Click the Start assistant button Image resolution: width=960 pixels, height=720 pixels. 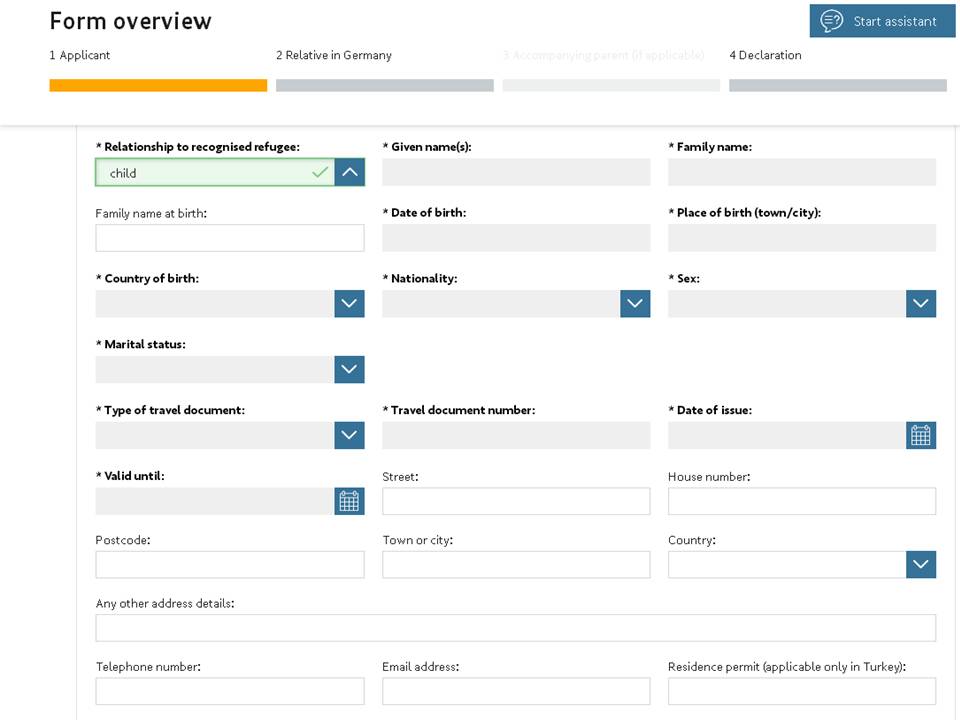(882, 20)
